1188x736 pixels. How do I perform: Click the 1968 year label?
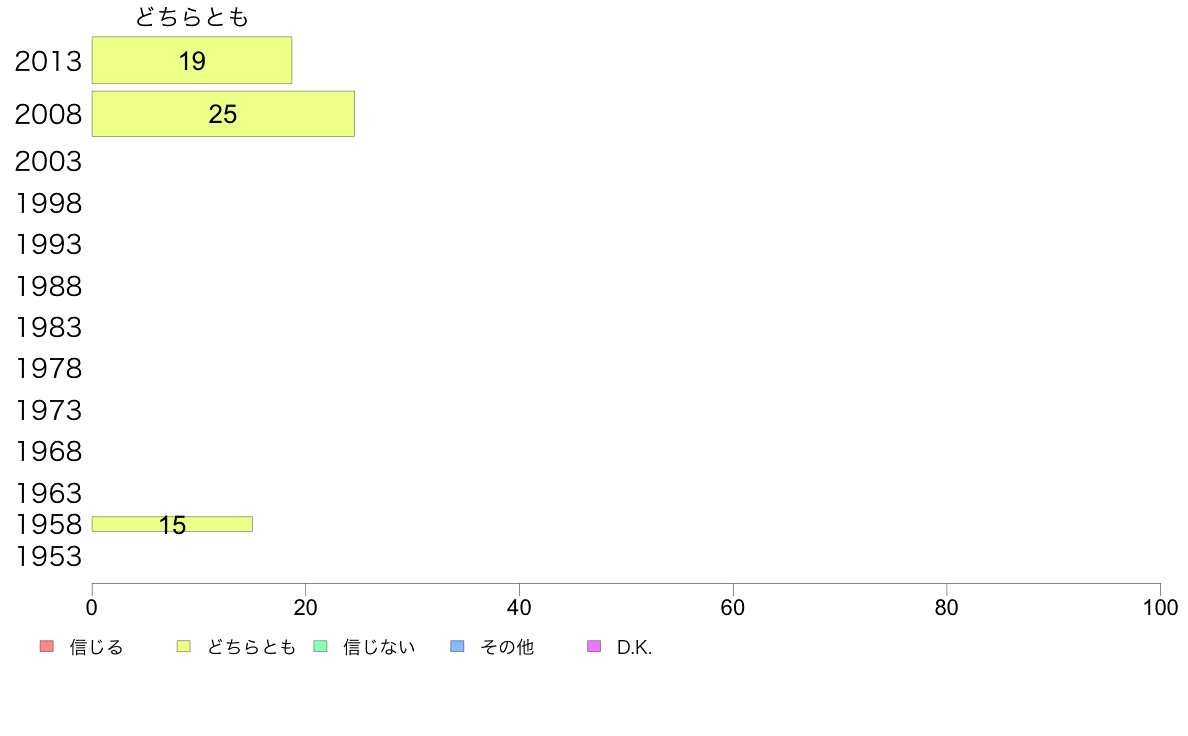48,452
